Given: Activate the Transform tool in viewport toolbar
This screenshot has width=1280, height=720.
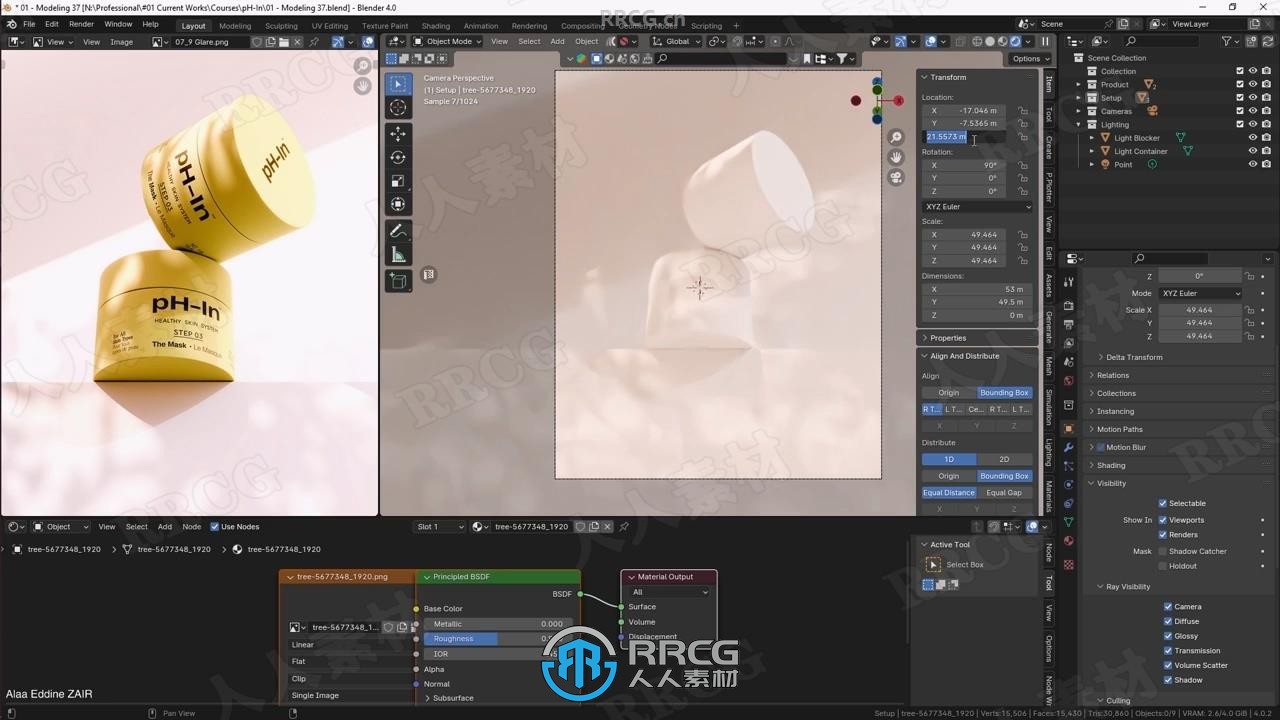Looking at the screenshot, I should (398, 204).
